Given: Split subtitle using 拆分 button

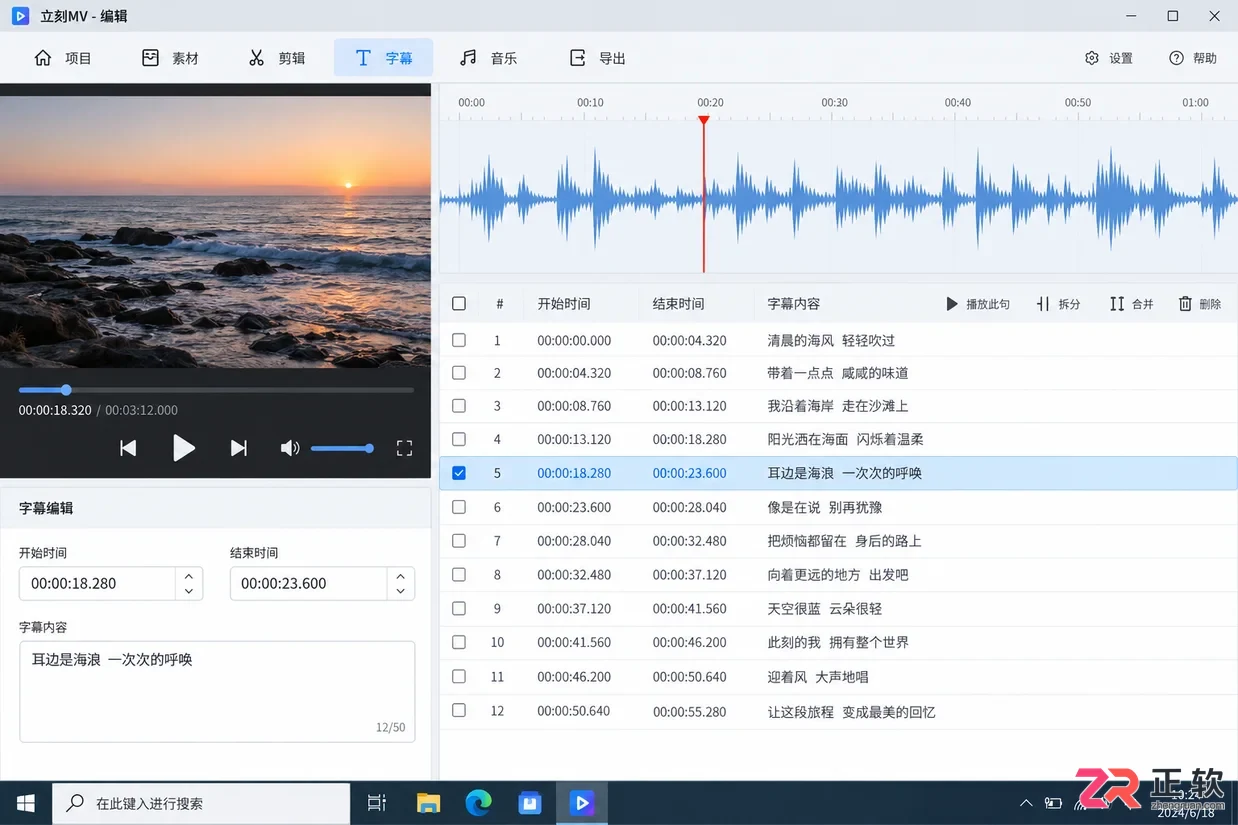Looking at the screenshot, I should pyautogui.click(x=1058, y=304).
